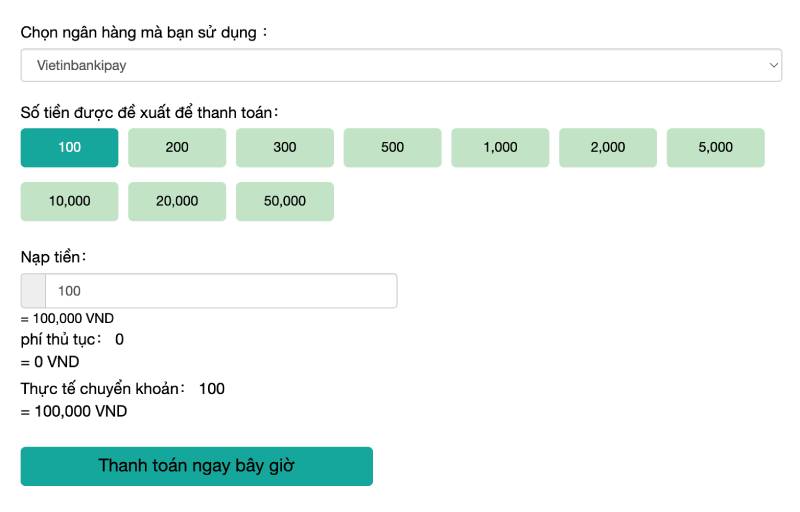The height and width of the screenshot is (512, 800).
Task: Open the Vietinbankipay bank selection dropdown
Action: [x=400, y=66]
